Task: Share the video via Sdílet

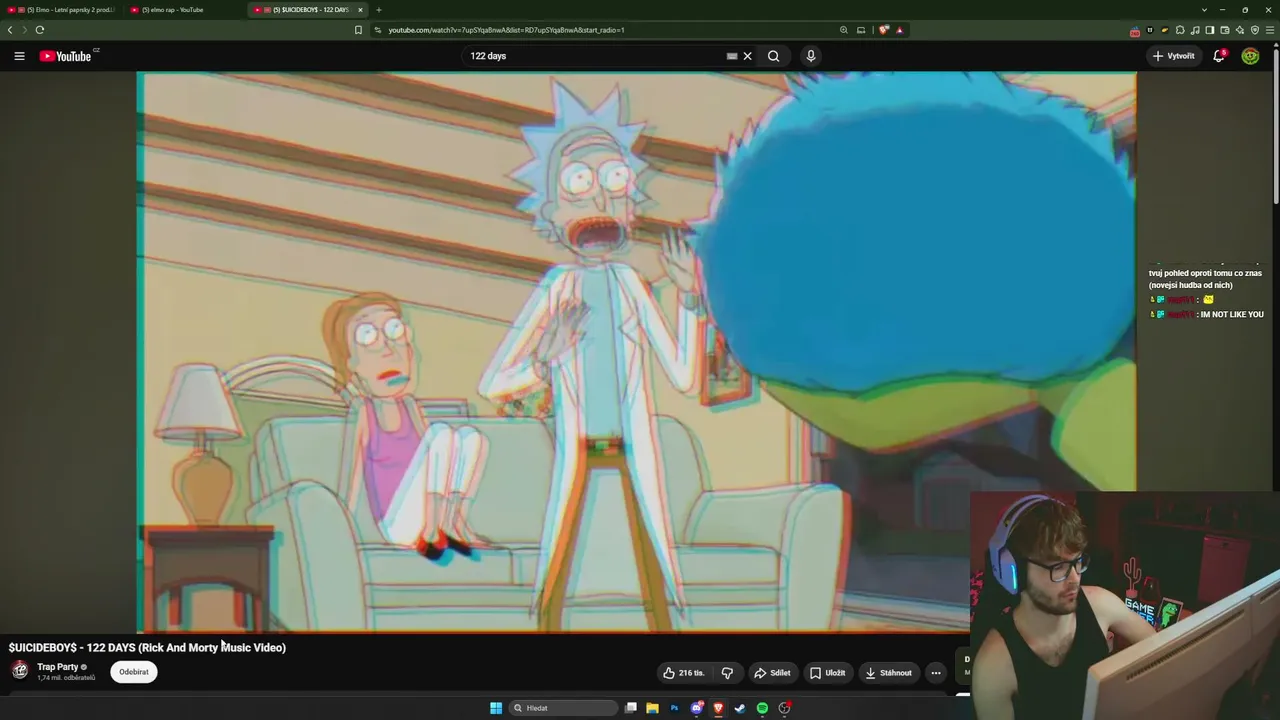Action: coord(772,673)
